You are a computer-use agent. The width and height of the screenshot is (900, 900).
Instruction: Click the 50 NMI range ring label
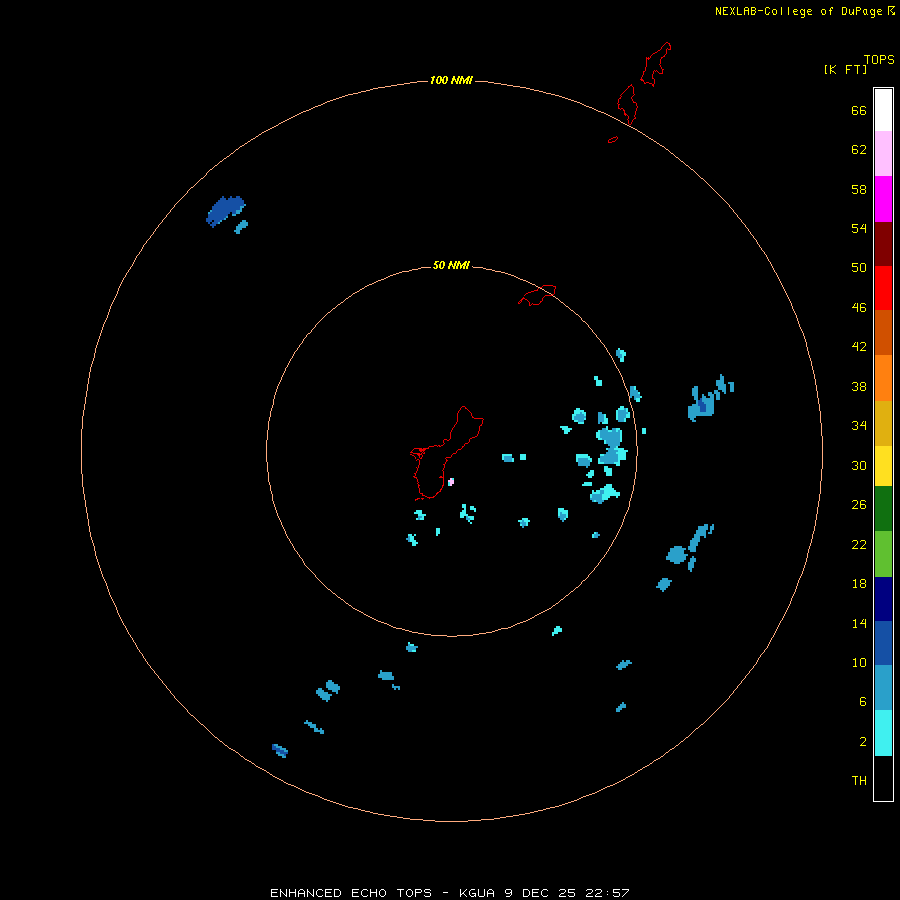[x=451, y=265]
